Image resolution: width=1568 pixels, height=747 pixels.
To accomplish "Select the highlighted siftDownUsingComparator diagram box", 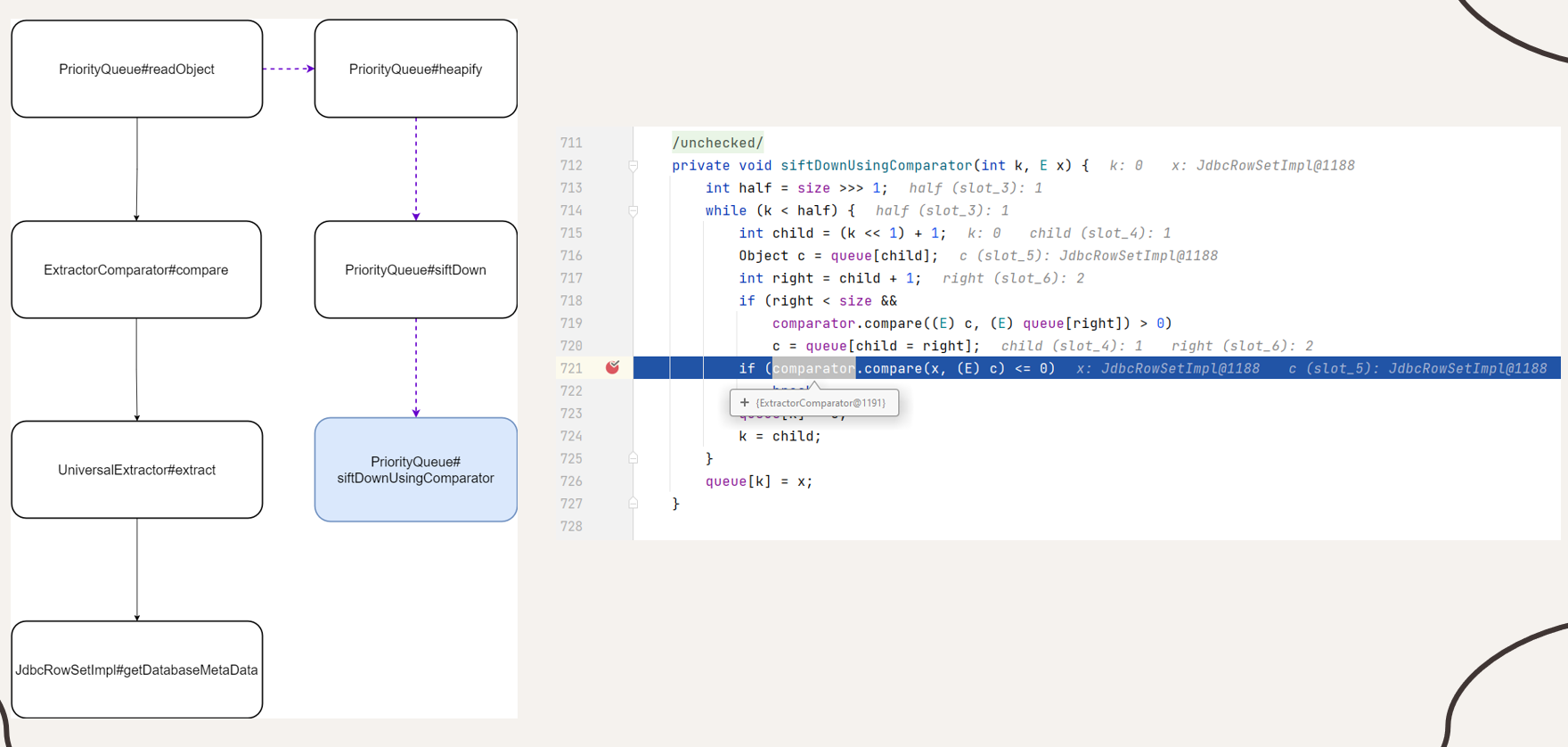I will coord(416,470).
